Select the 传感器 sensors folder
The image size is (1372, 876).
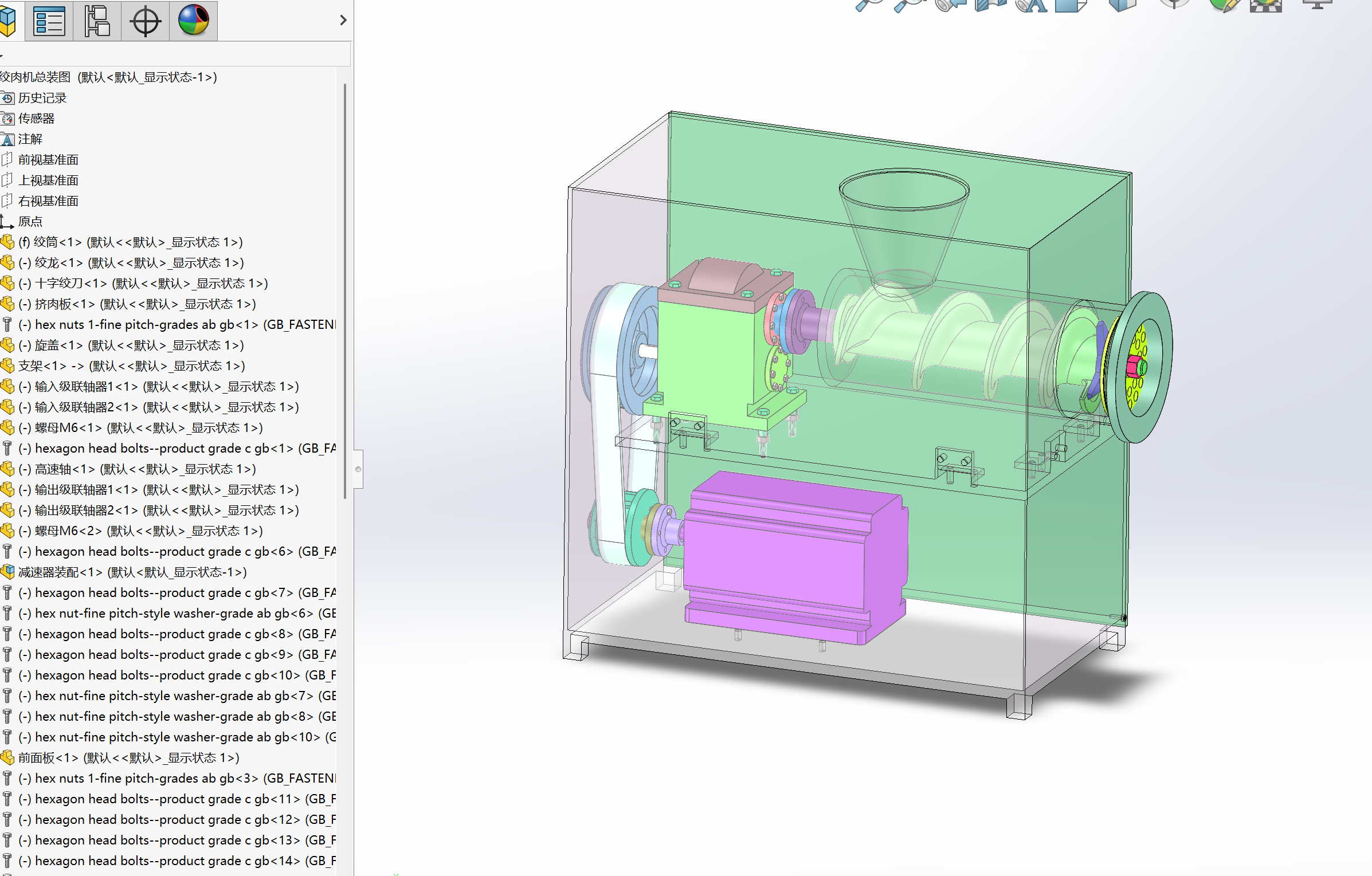click(x=36, y=119)
